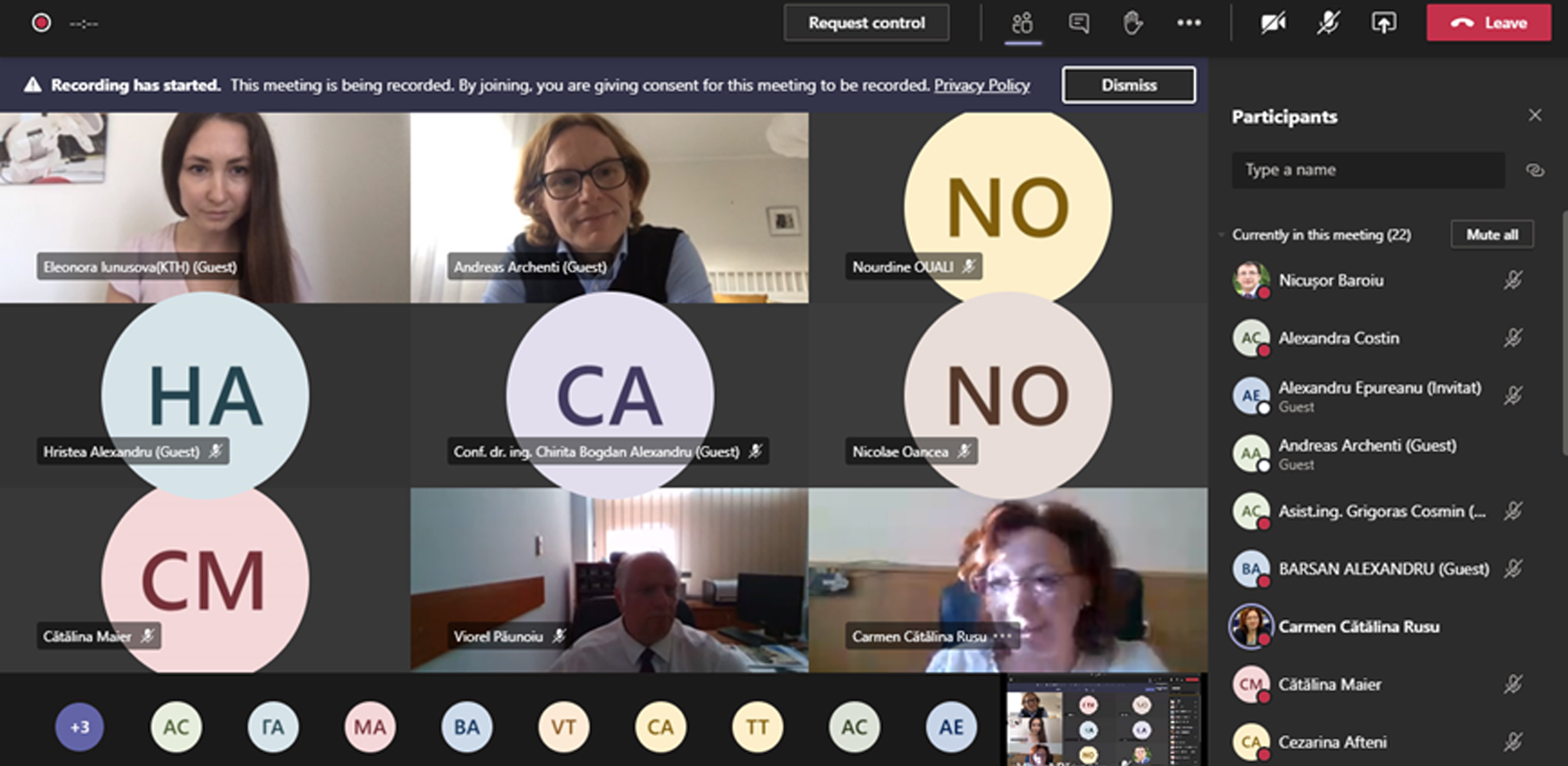
Task: Click the ГА avatar in bottom strip
Action: (273, 727)
